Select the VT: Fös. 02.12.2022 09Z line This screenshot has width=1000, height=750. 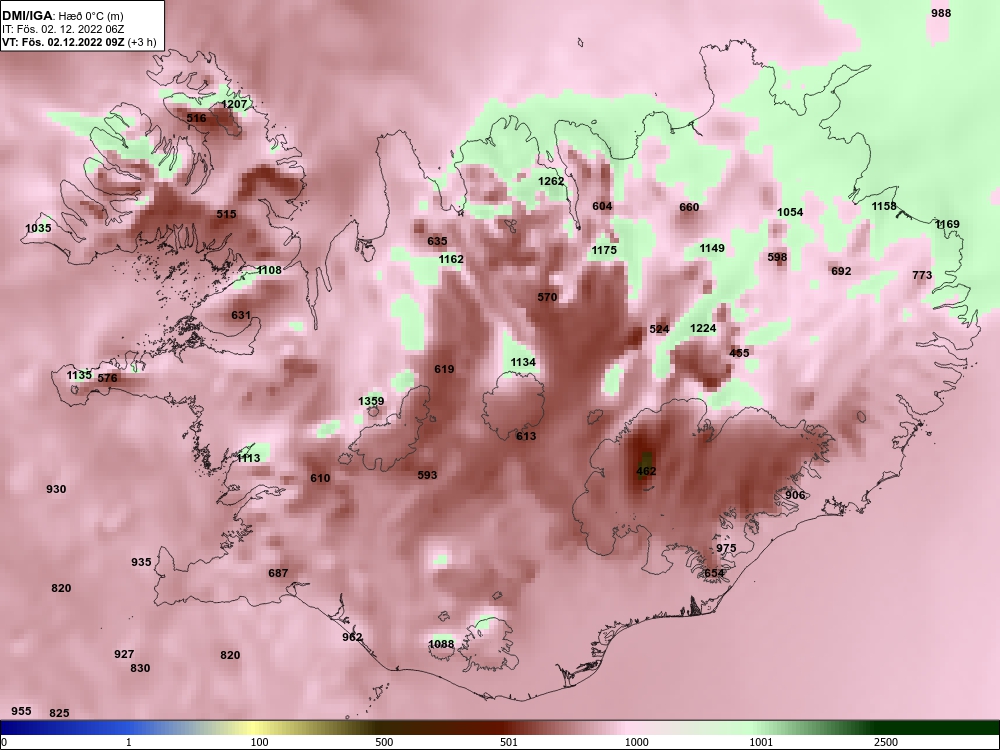78,43
